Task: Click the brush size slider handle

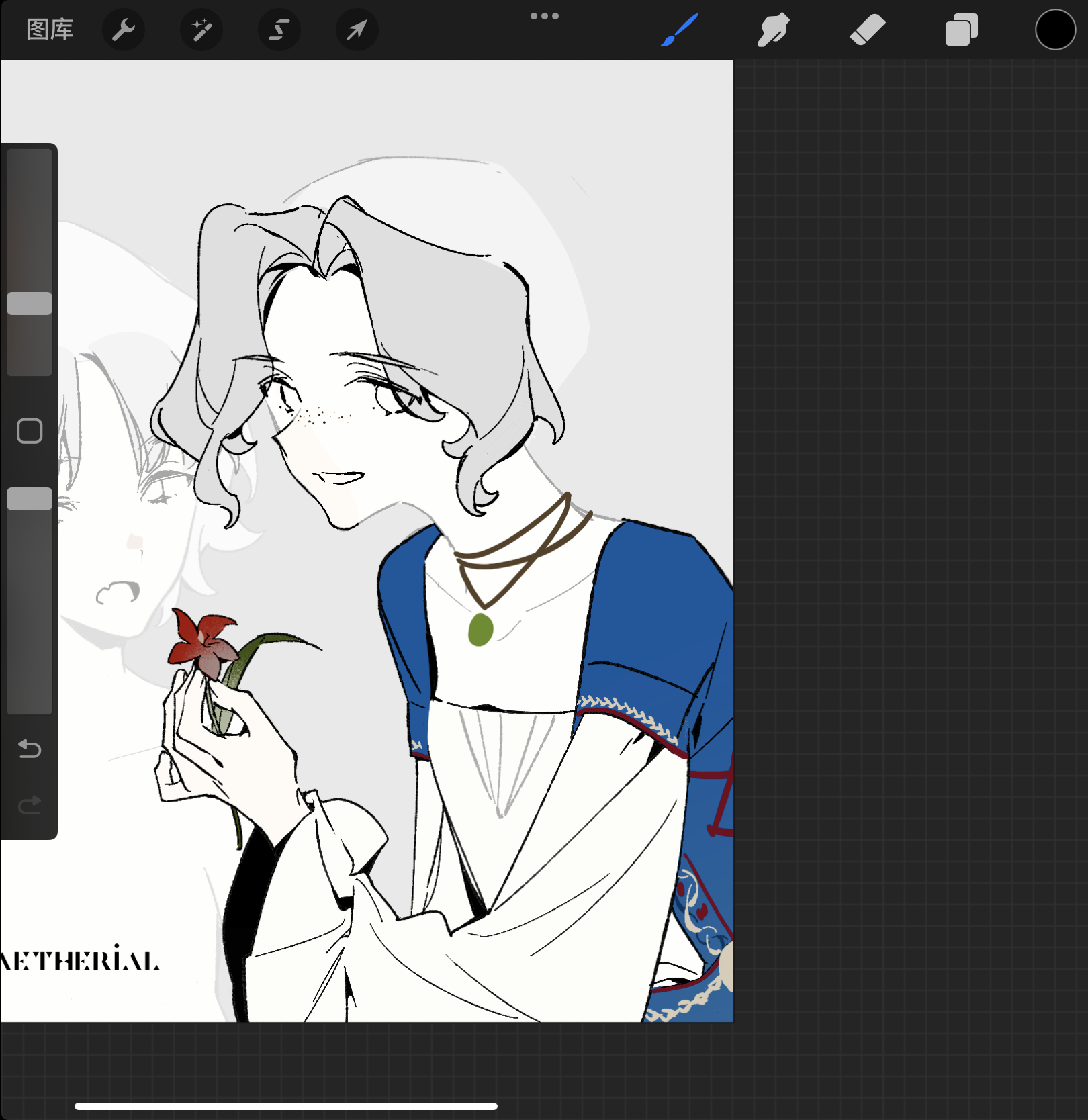Action: pos(30,304)
